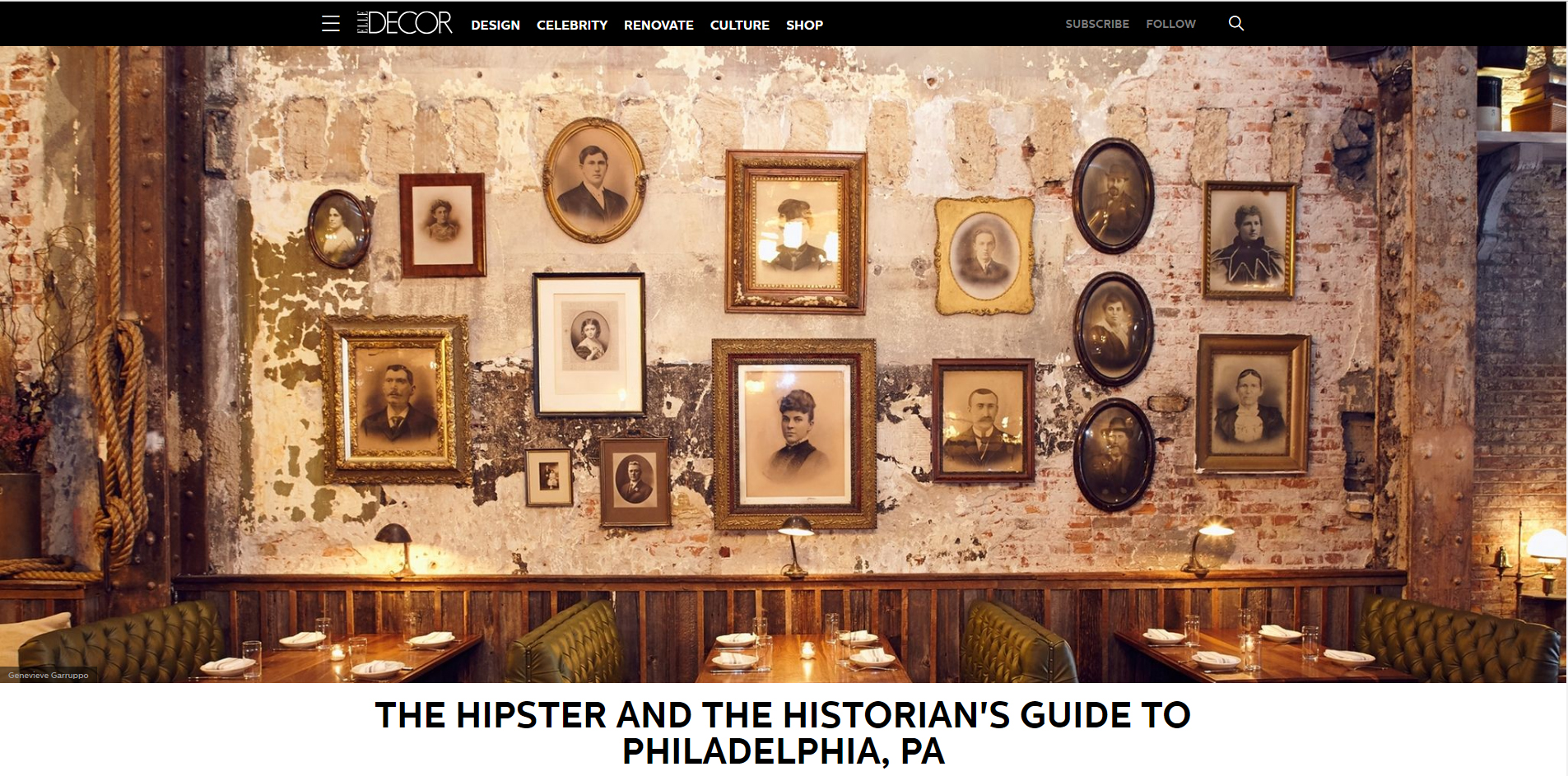This screenshot has height=776, width=1568.
Task: Click the Genevieve Garruppo photo credit
Action: pos(48,675)
